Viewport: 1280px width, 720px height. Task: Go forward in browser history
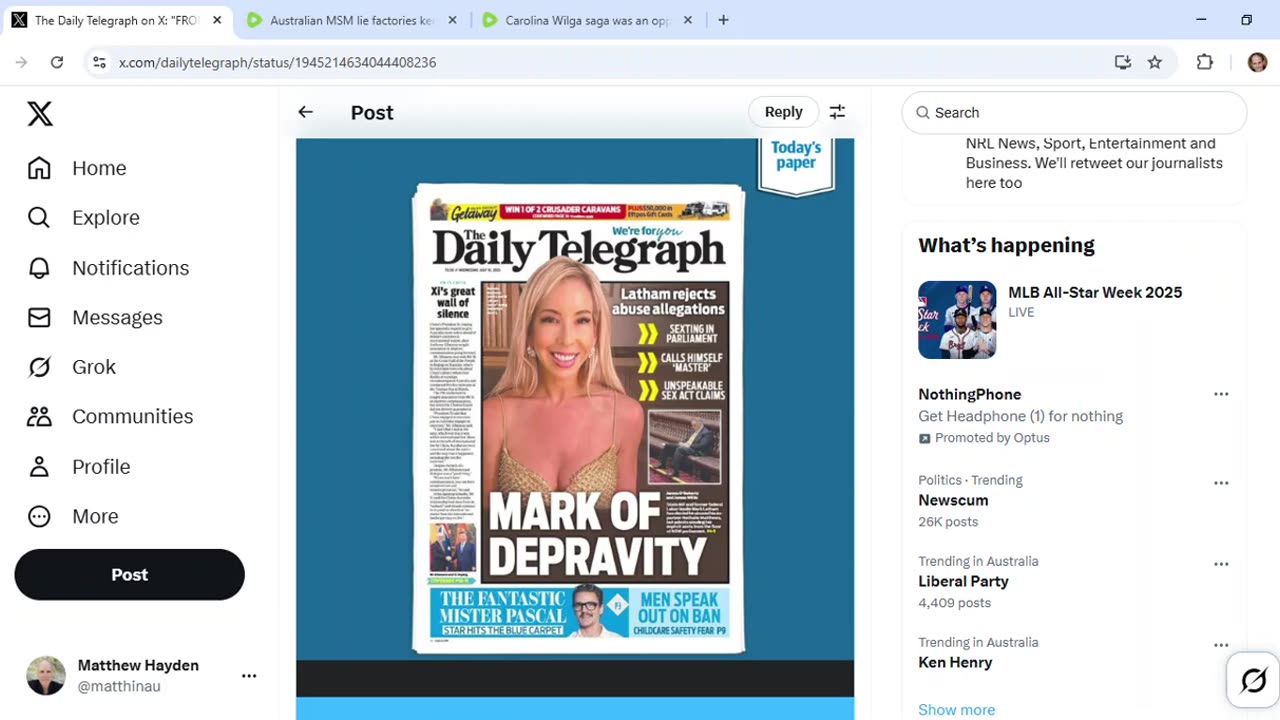coord(22,62)
